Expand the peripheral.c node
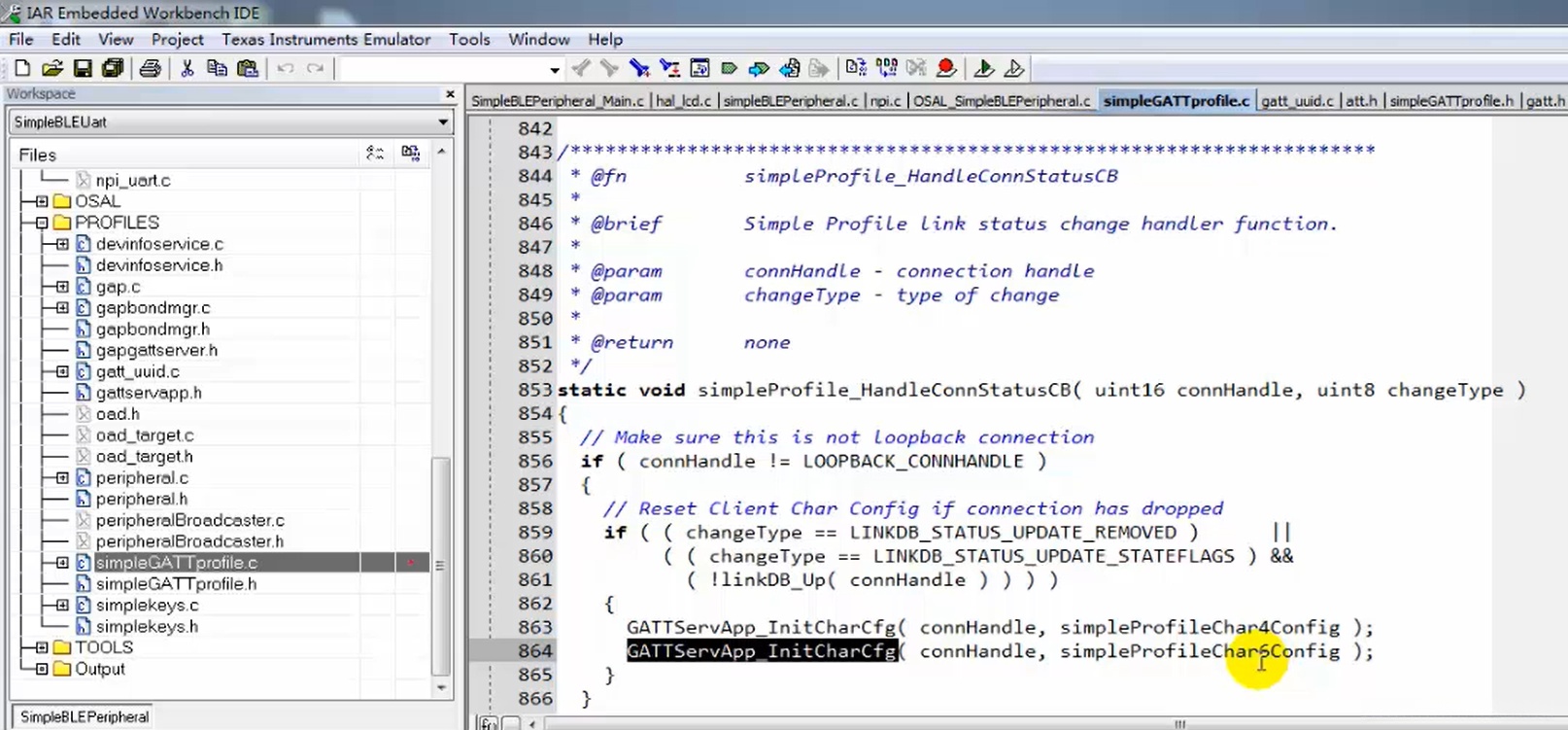The height and width of the screenshot is (730, 1568). tap(62, 478)
